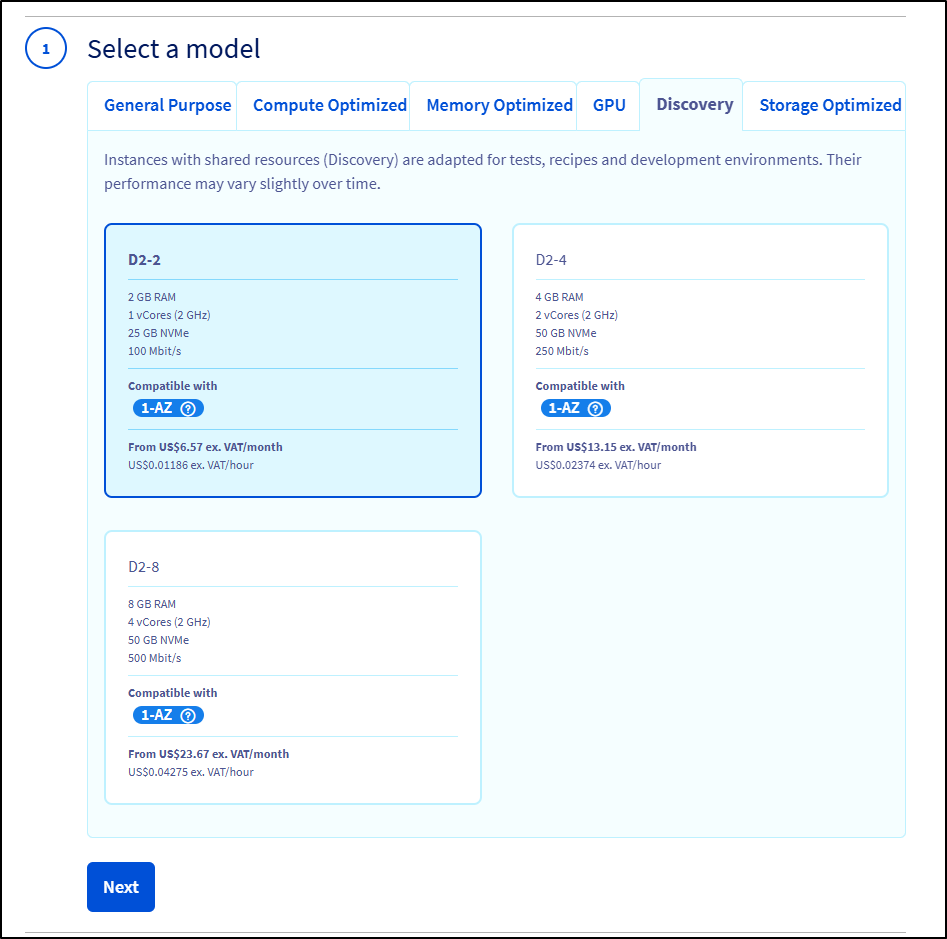Select the D2-2 instance model card
947x939 pixels.
(292, 360)
